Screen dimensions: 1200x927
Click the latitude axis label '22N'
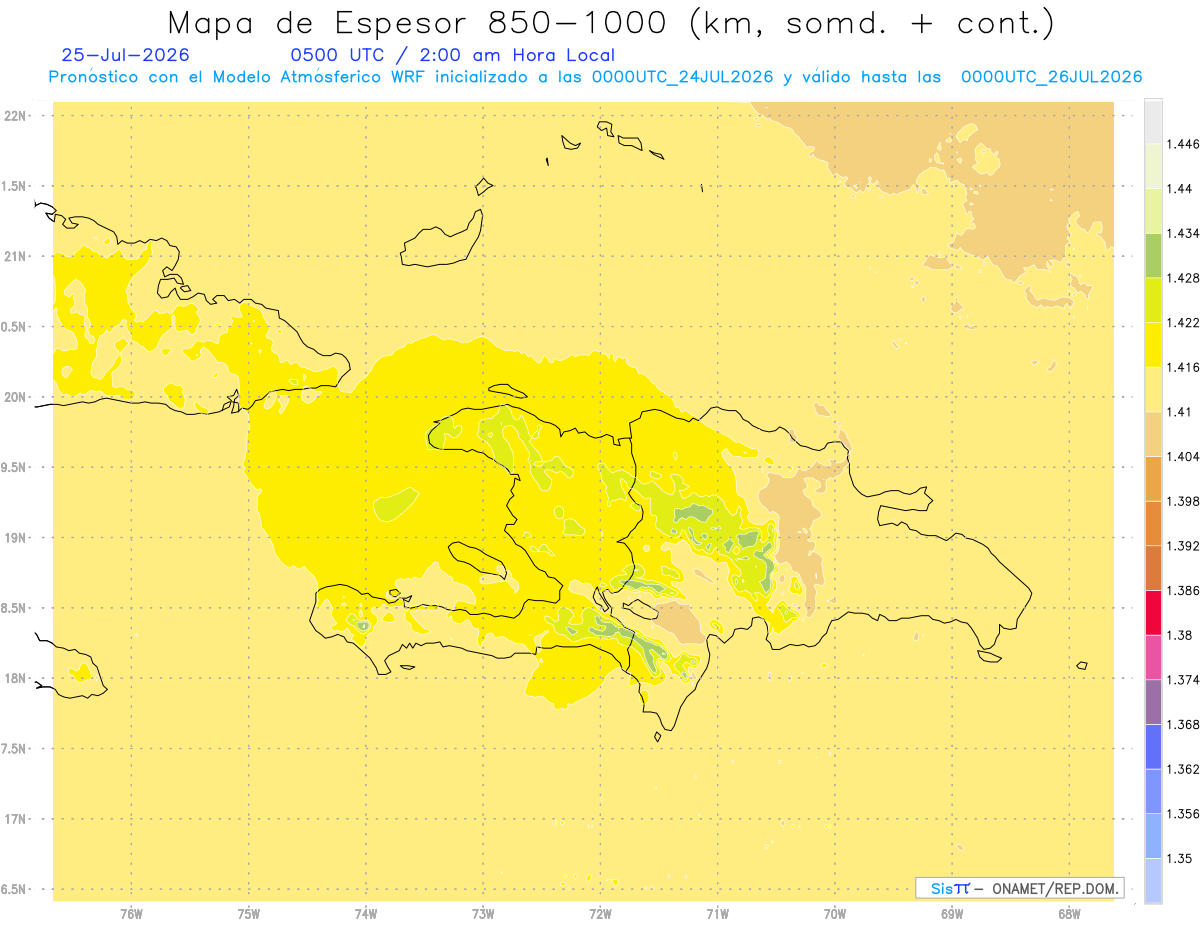pos(15,115)
